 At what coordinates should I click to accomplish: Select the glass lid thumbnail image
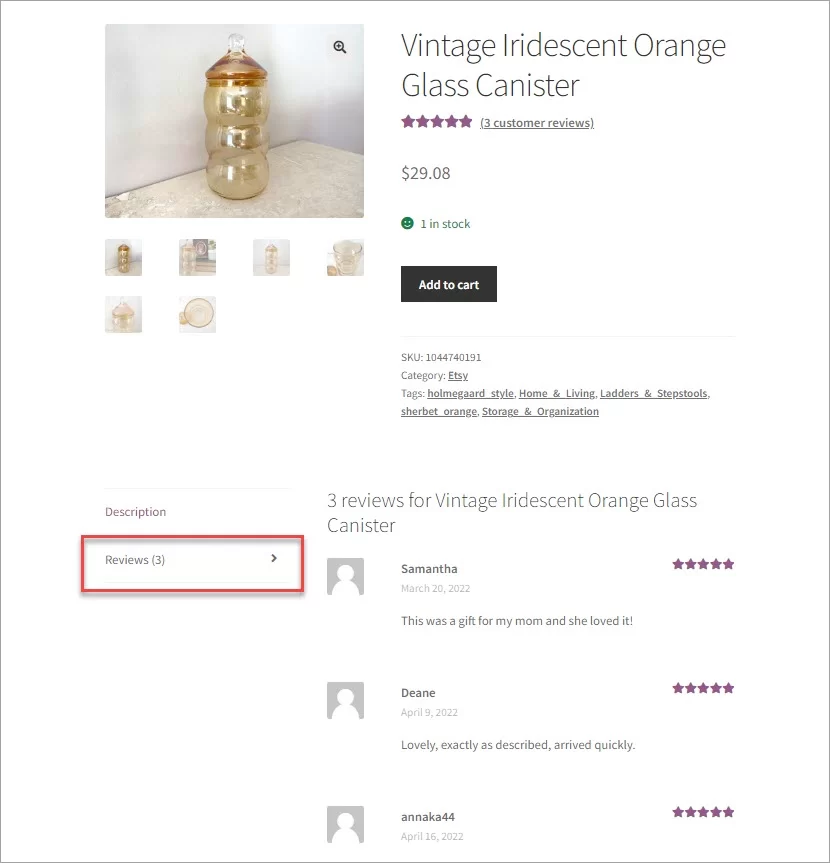(x=197, y=314)
